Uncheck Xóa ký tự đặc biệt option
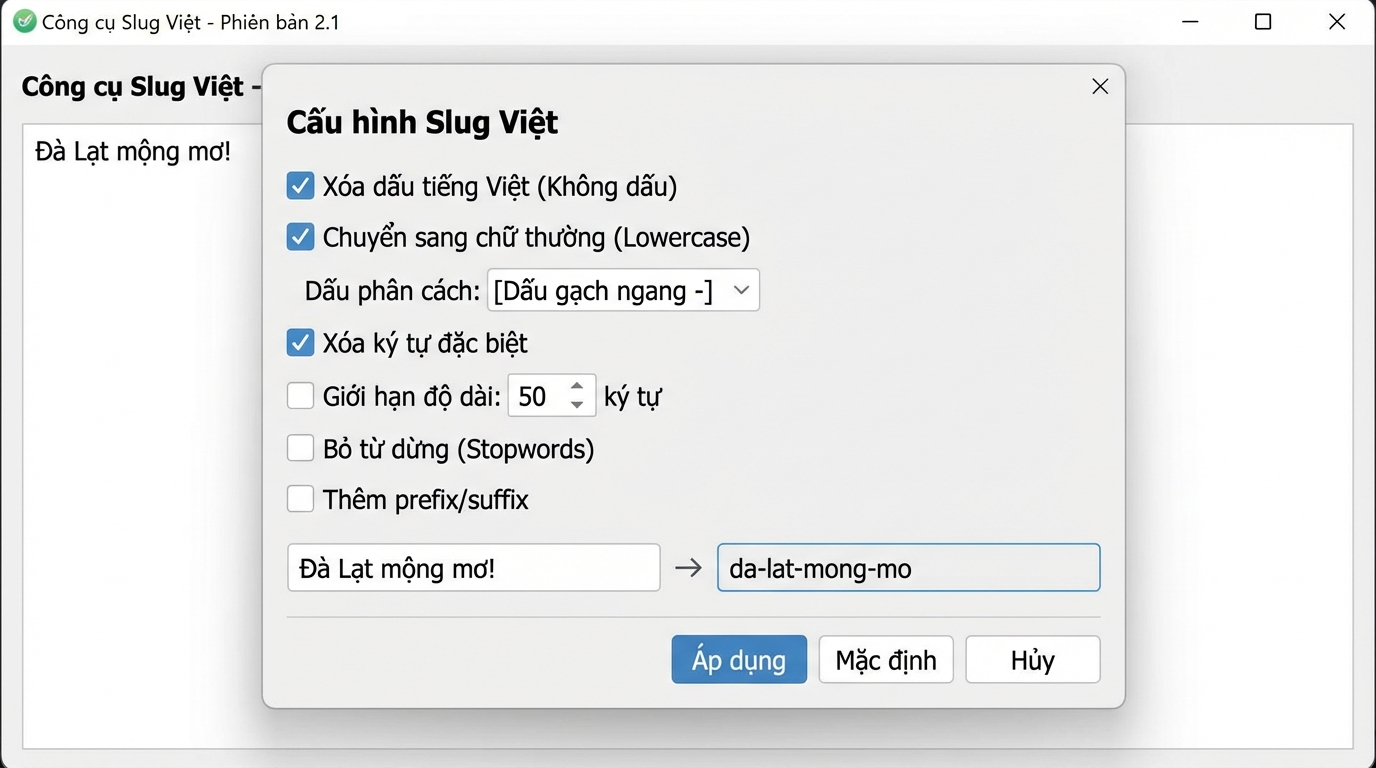 tap(300, 342)
